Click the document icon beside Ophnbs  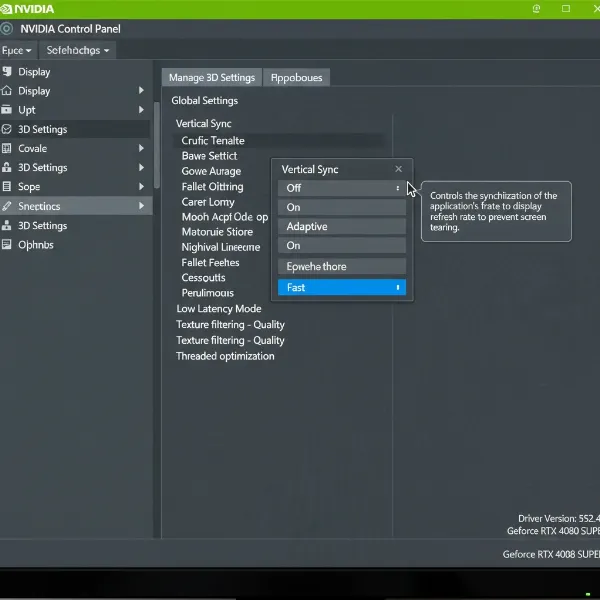tap(7, 244)
